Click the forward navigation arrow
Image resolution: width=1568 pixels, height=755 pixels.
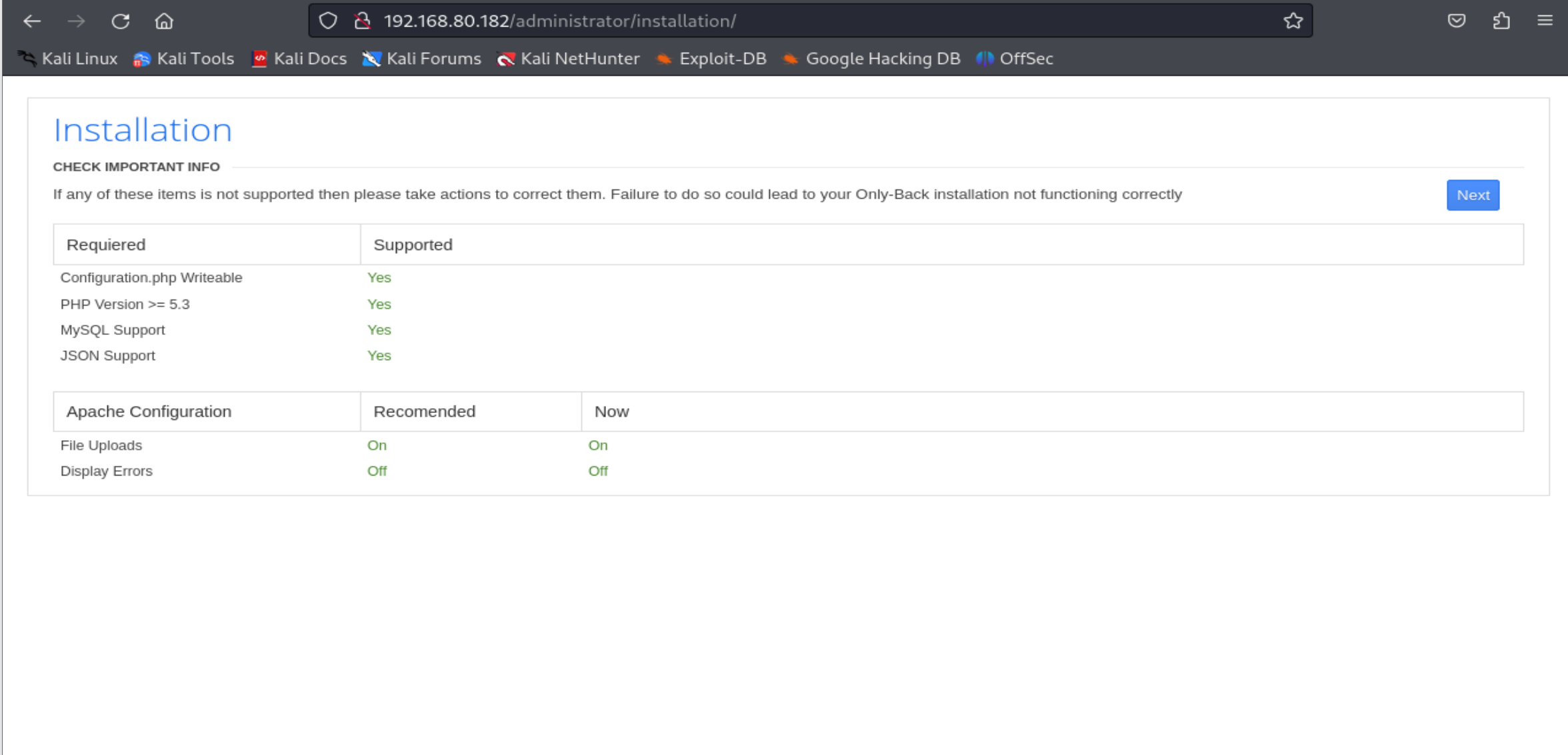[x=76, y=21]
